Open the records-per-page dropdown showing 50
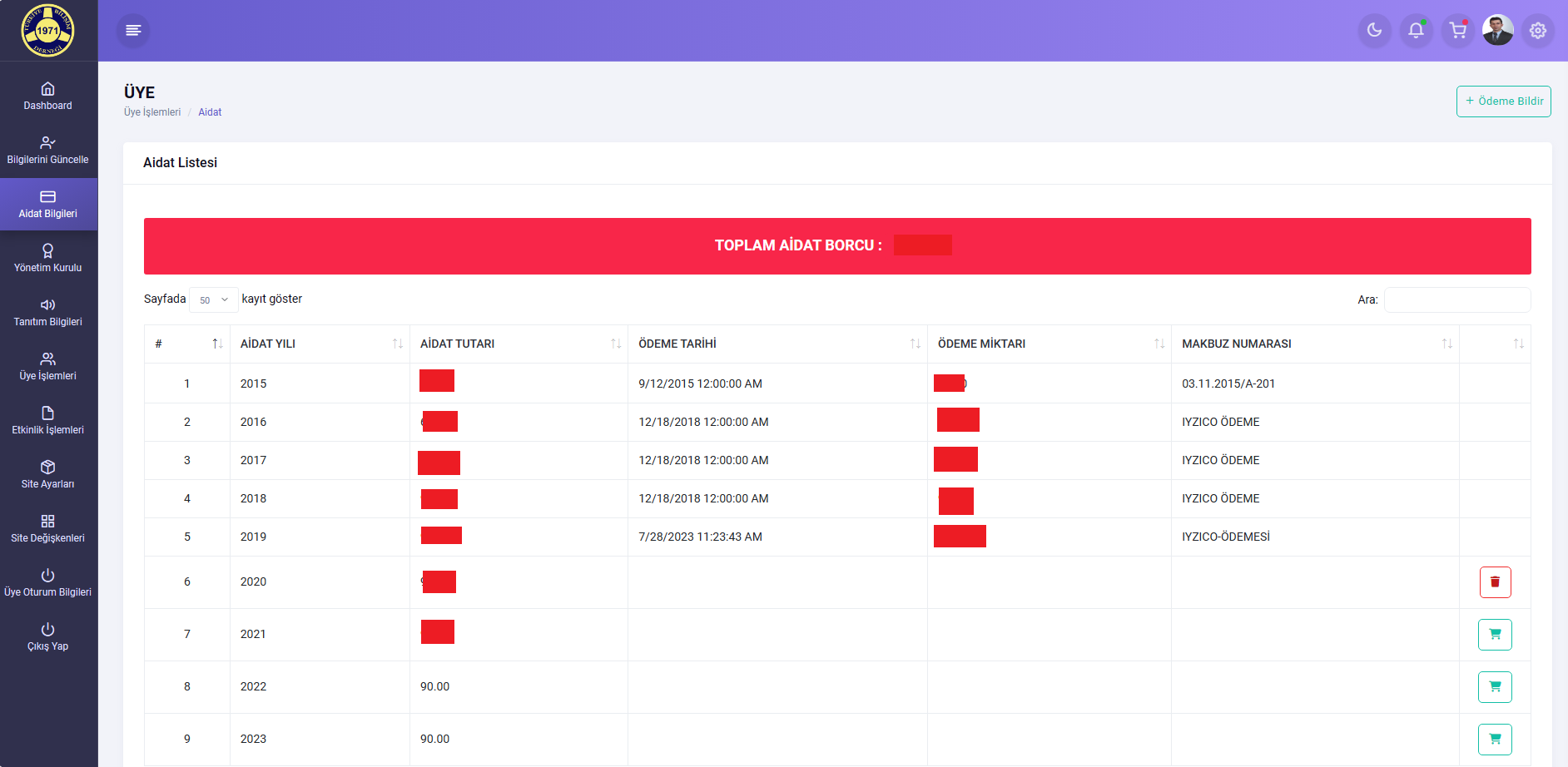 pyautogui.click(x=214, y=299)
